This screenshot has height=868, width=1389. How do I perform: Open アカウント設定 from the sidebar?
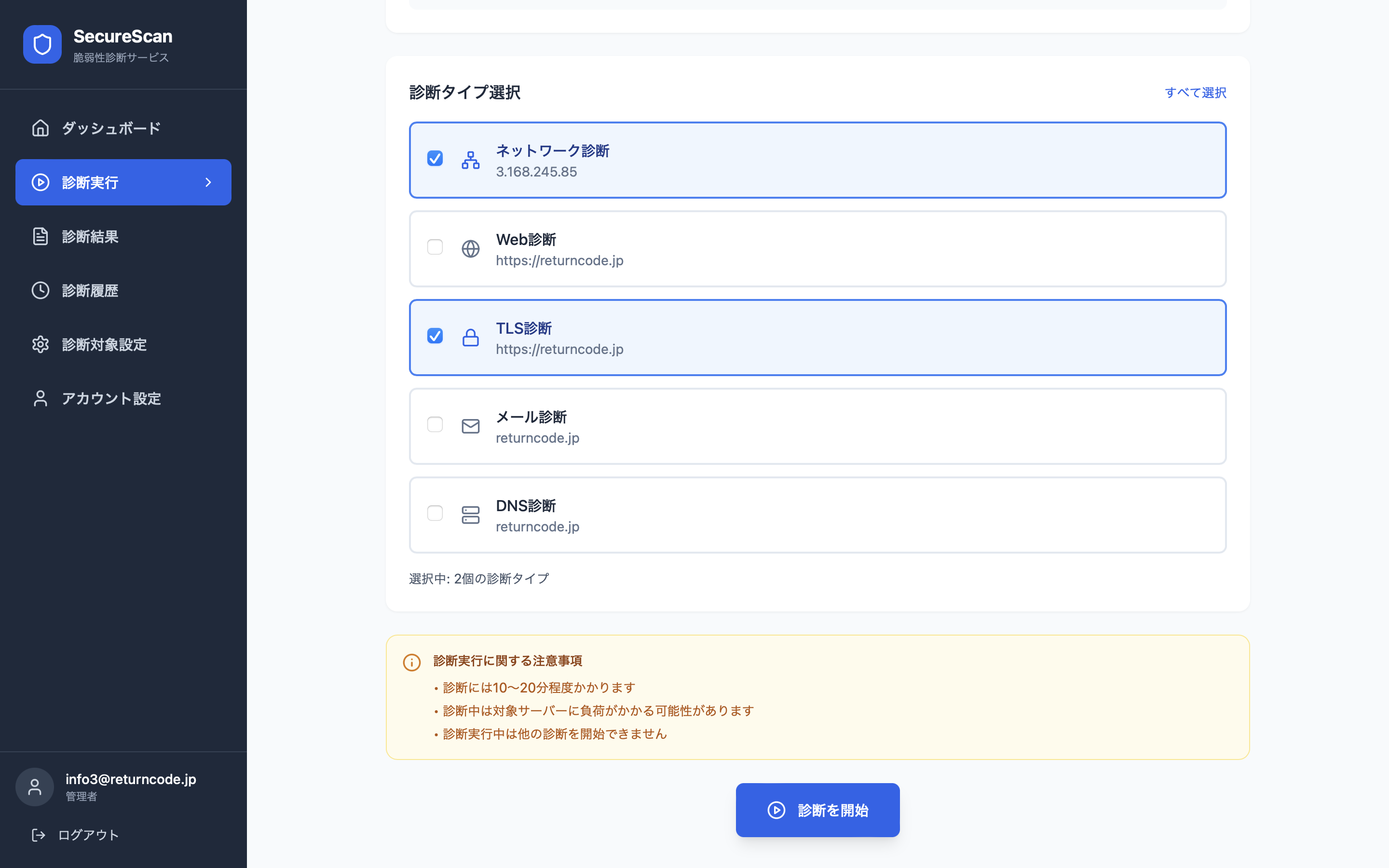111,398
